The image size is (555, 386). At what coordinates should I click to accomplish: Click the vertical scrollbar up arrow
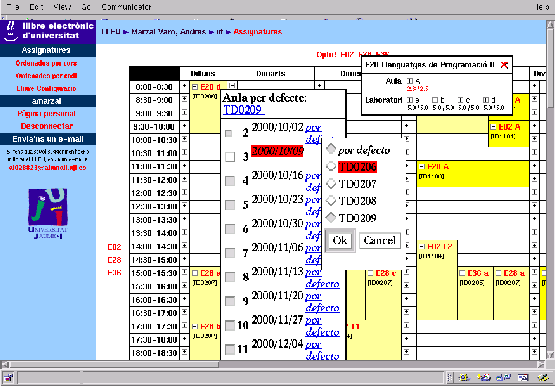click(x=550, y=25)
